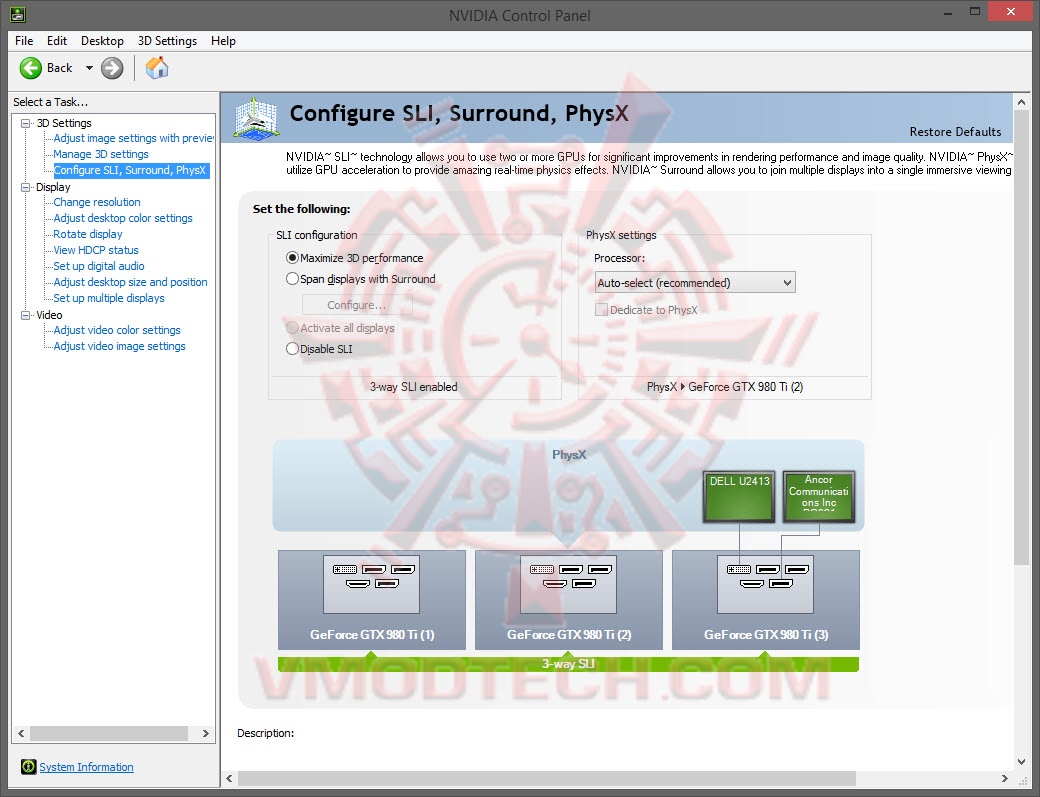
Task: Select Configure SLI, Surround, PhysX task
Action: tap(131, 170)
